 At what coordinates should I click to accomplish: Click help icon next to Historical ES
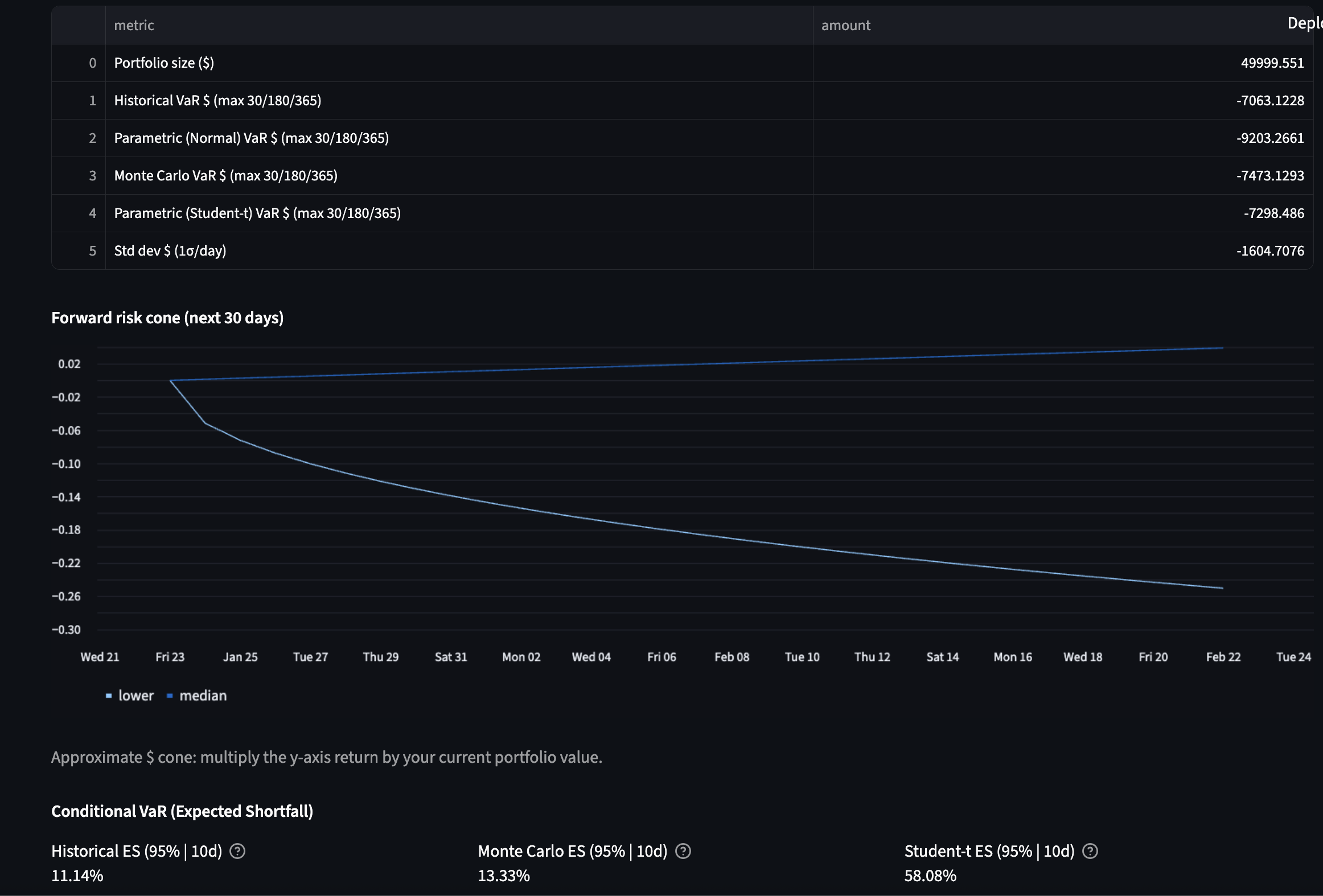click(x=237, y=851)
